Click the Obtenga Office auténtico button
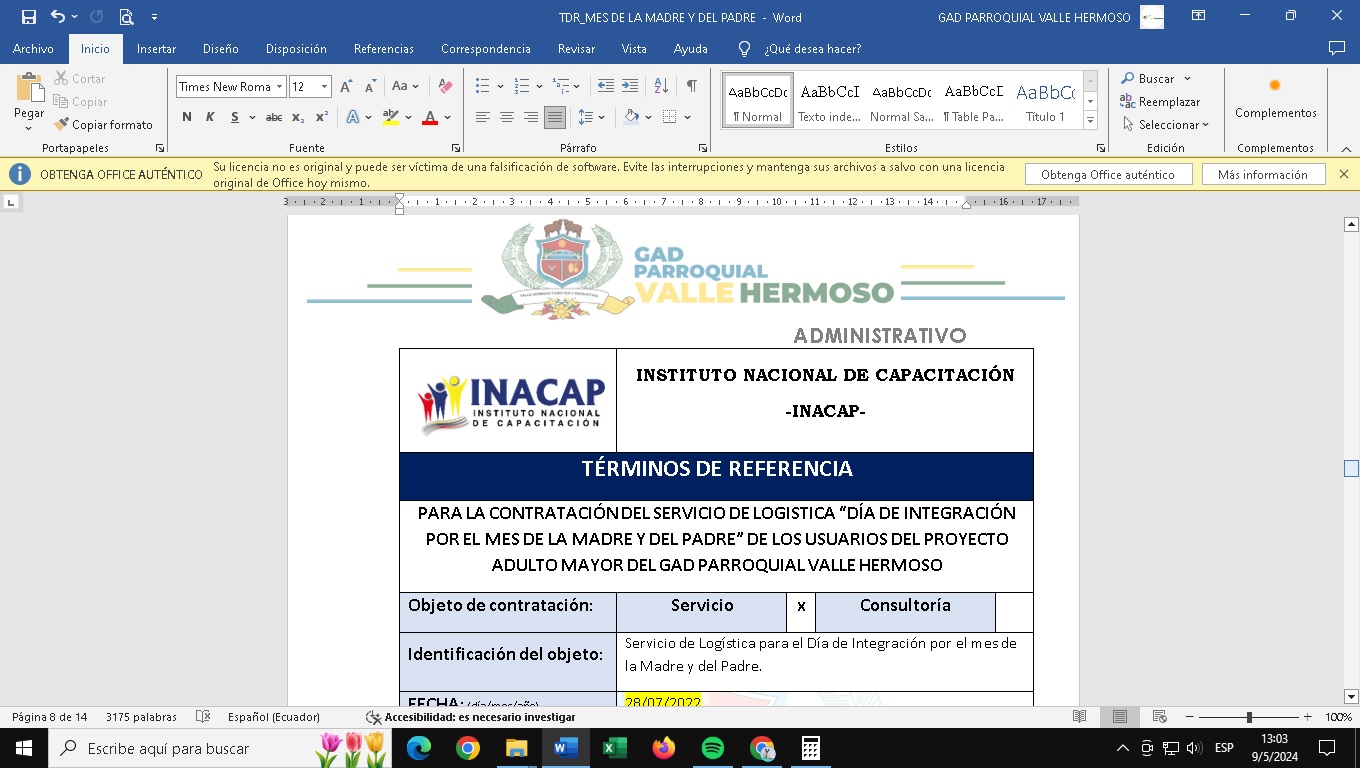 pyautogui.click(x=1108, y=175)
